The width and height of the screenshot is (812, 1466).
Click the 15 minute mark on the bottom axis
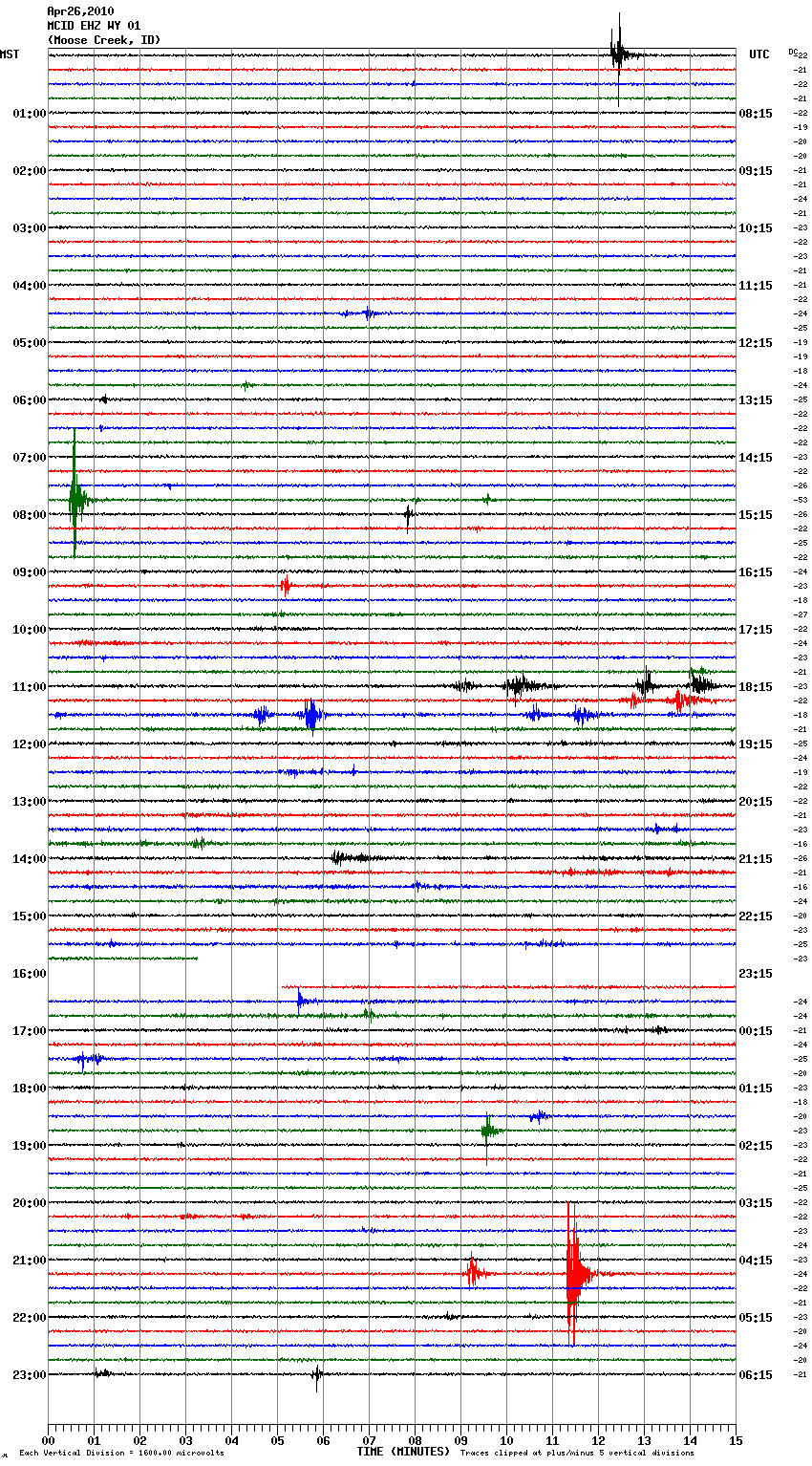point(735,1440)
